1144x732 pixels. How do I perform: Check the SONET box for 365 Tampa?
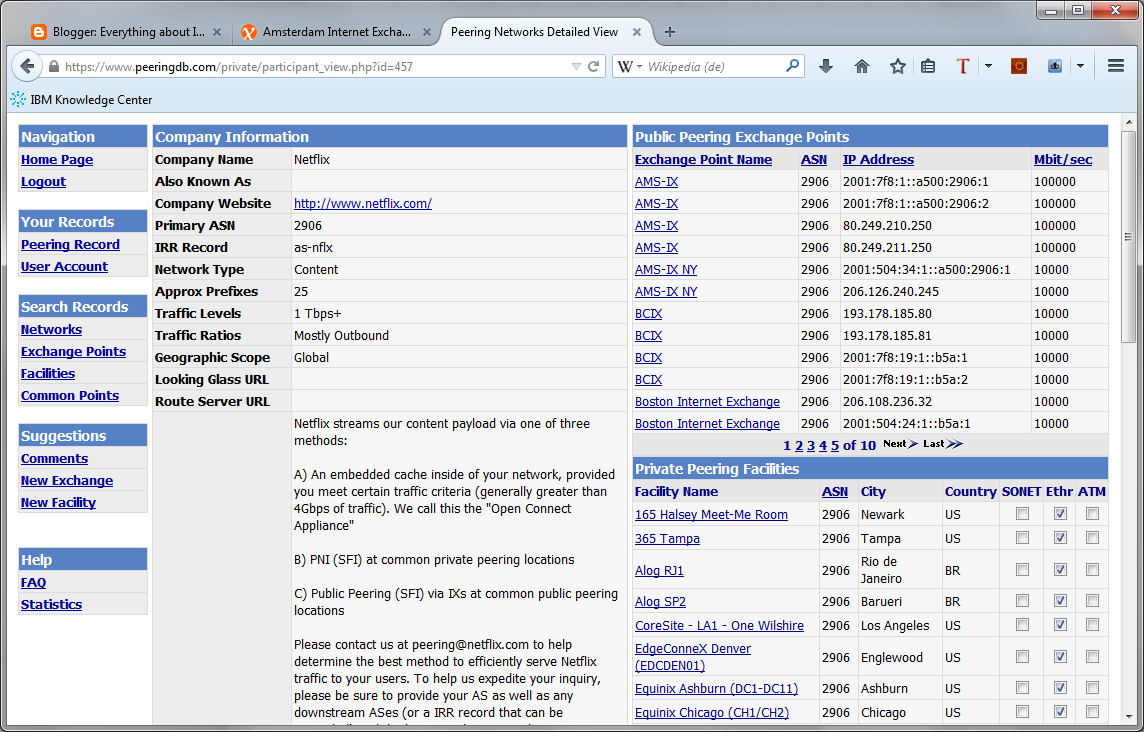tap(1022, 538)
